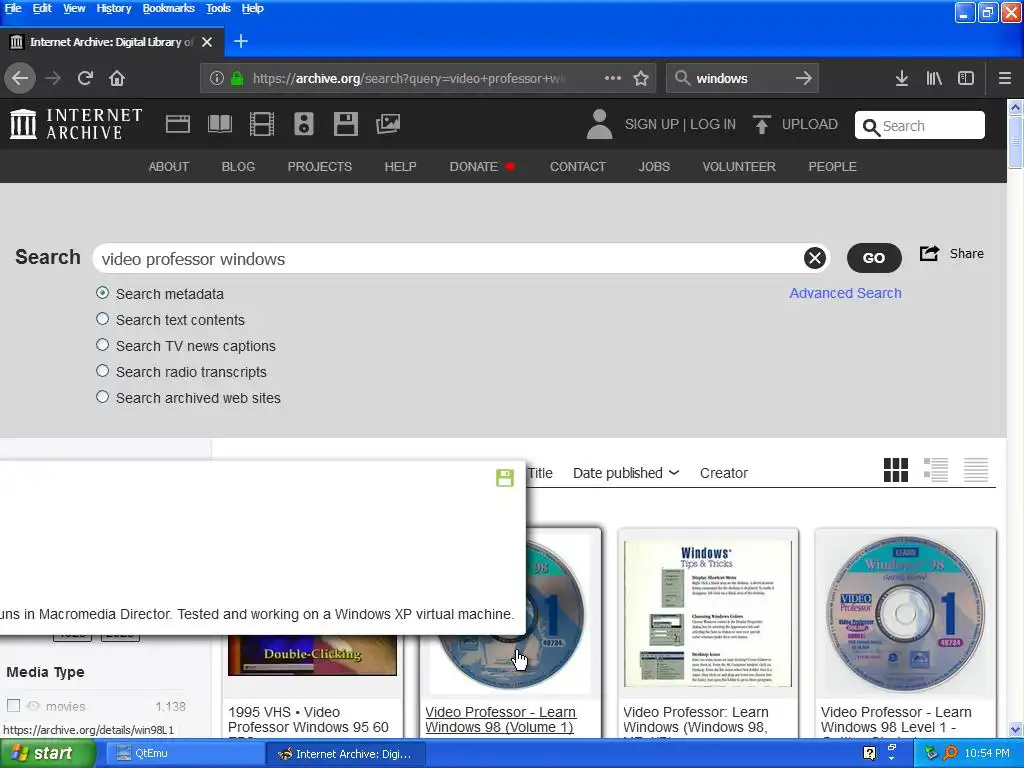Click the Upload arrow icon
The image size is (1024, 768).
coord(761,124)
